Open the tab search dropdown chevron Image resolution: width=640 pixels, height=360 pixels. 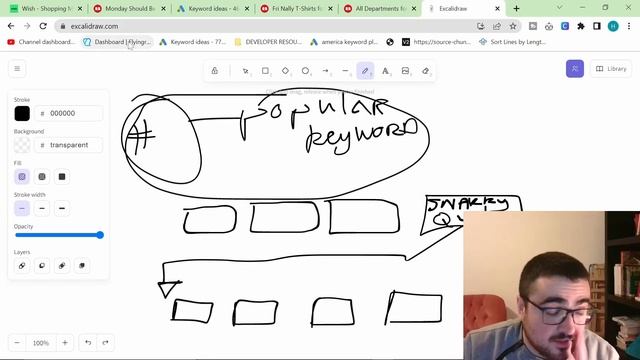560,8
